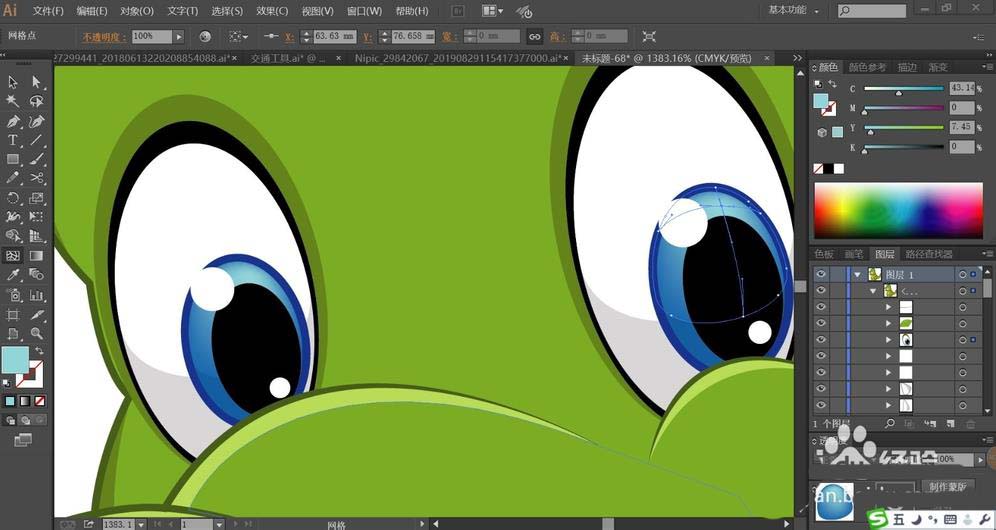996x530 pixels.
Task: Toggle visibility of the eye thumbnail sublayer
Action: 821,340
